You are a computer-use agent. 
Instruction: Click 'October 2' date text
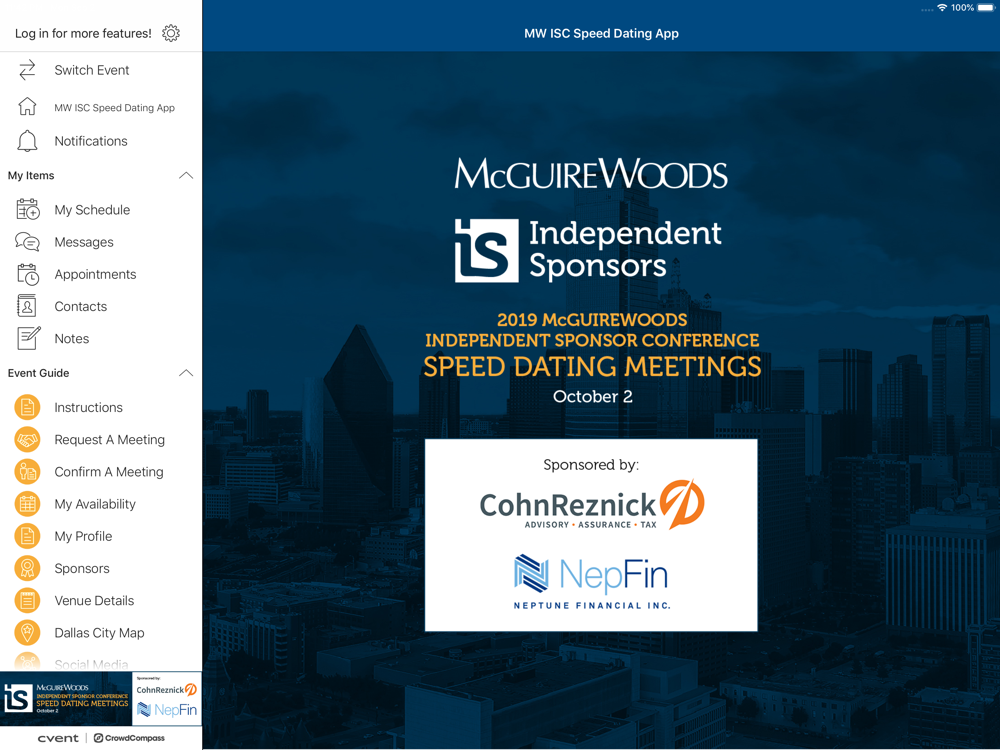[592, 397]
